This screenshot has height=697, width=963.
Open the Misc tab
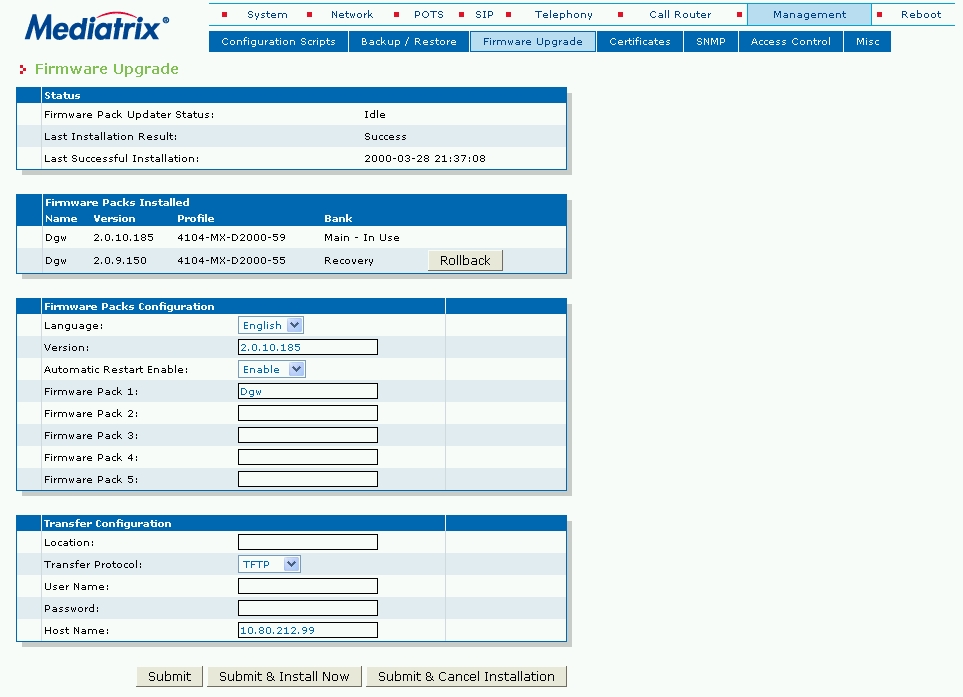(x=867, y=42)
